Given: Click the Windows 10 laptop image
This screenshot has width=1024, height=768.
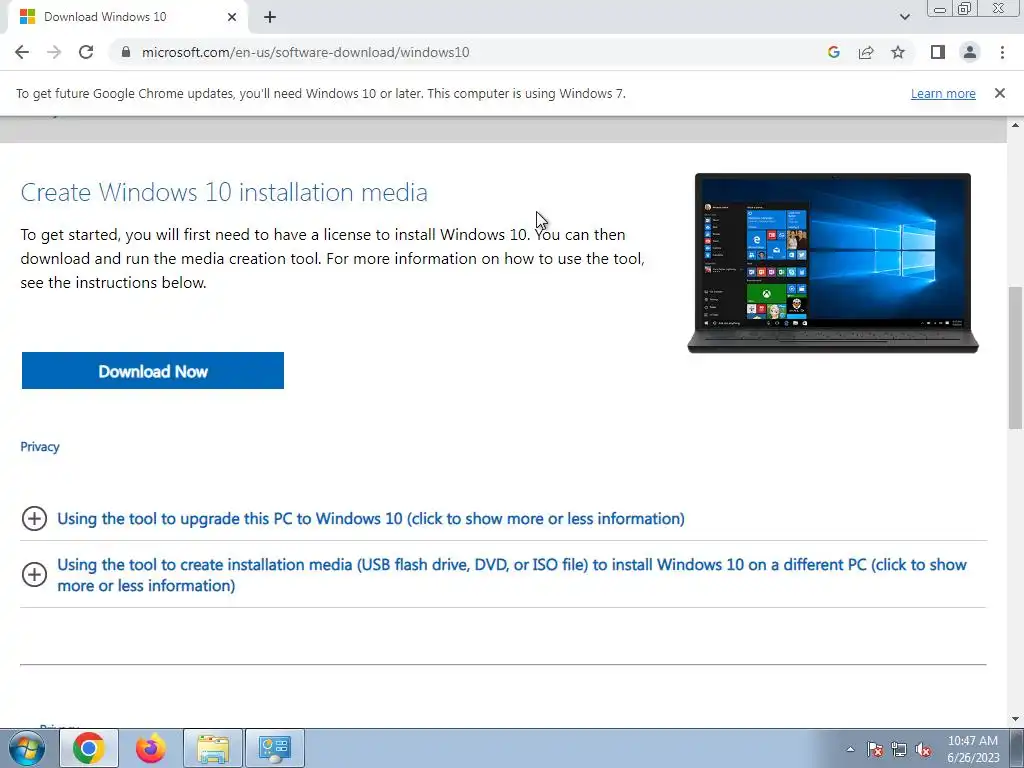Looking at the screenshot, I should coord(833,263).
